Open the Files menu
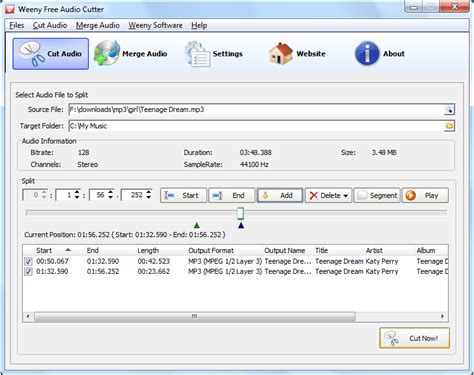 pyautogui.click(x=17, y=25)
